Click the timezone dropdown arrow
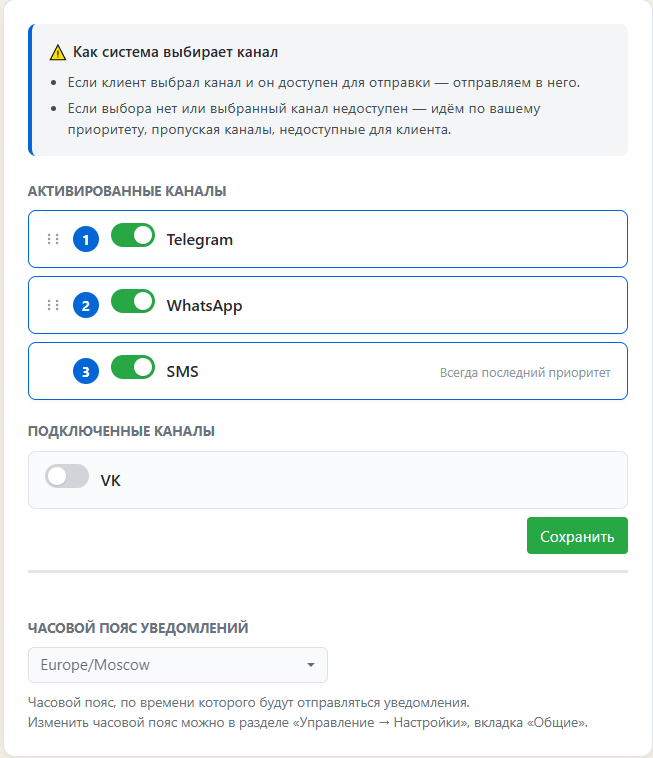This screenshot has width=653, height=758. [311, 665]
